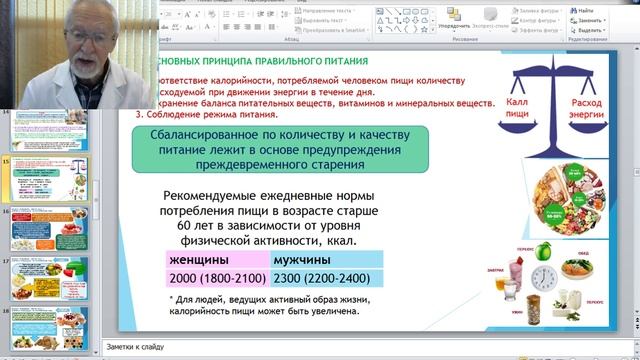Viewport: 640px width, 360px height.
Task: Open line spacing options
Action: (285, 14)
